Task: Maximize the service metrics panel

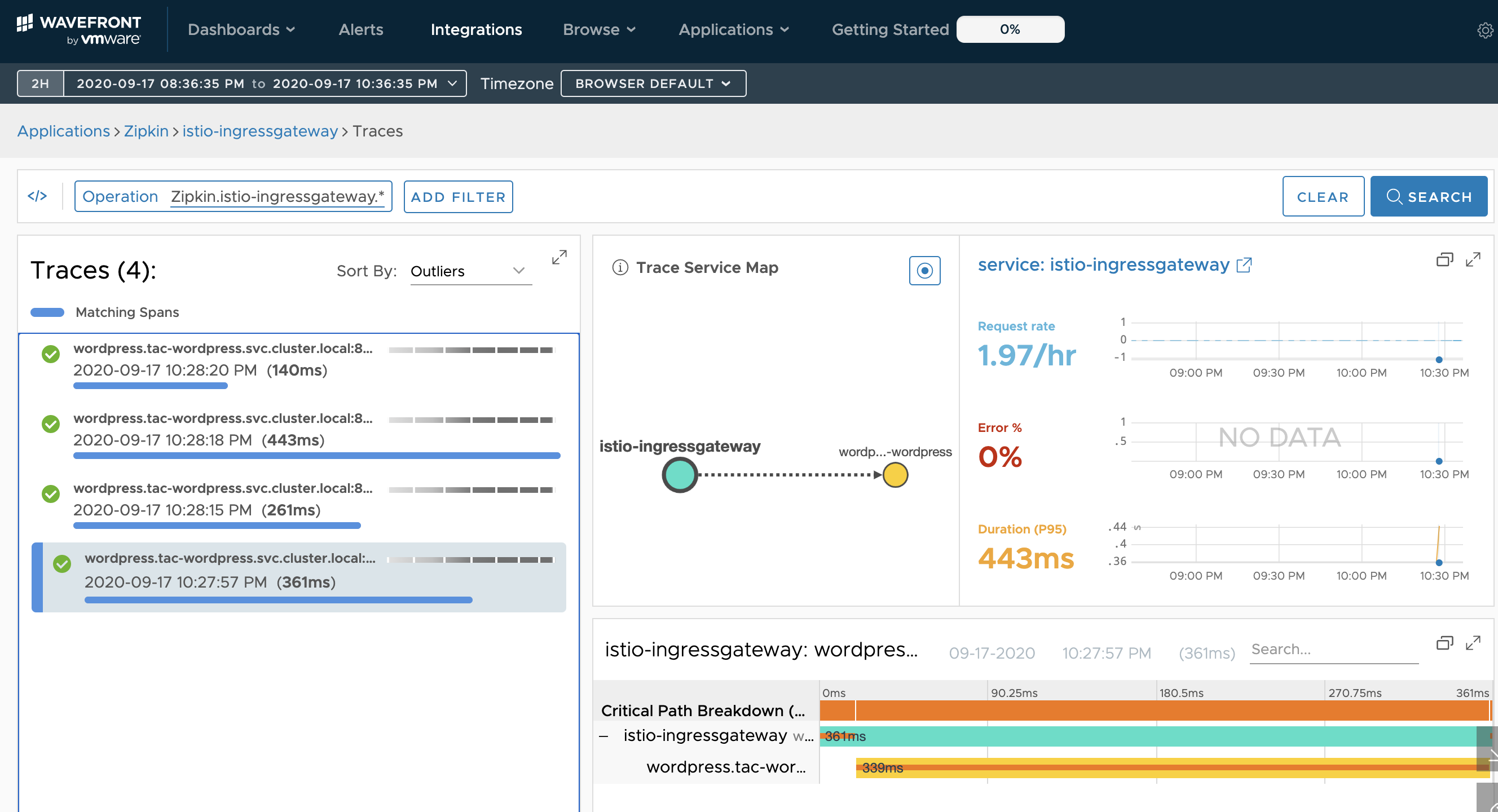Action: (1473, 260)
